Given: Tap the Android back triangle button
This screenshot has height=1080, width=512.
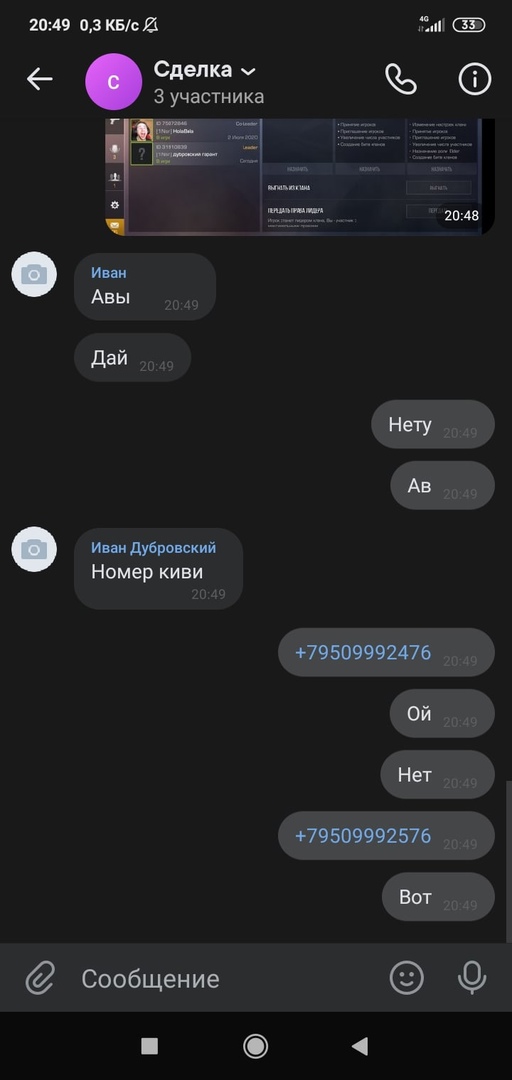Looking at the screenshot, I should [x=360, y=1046].
